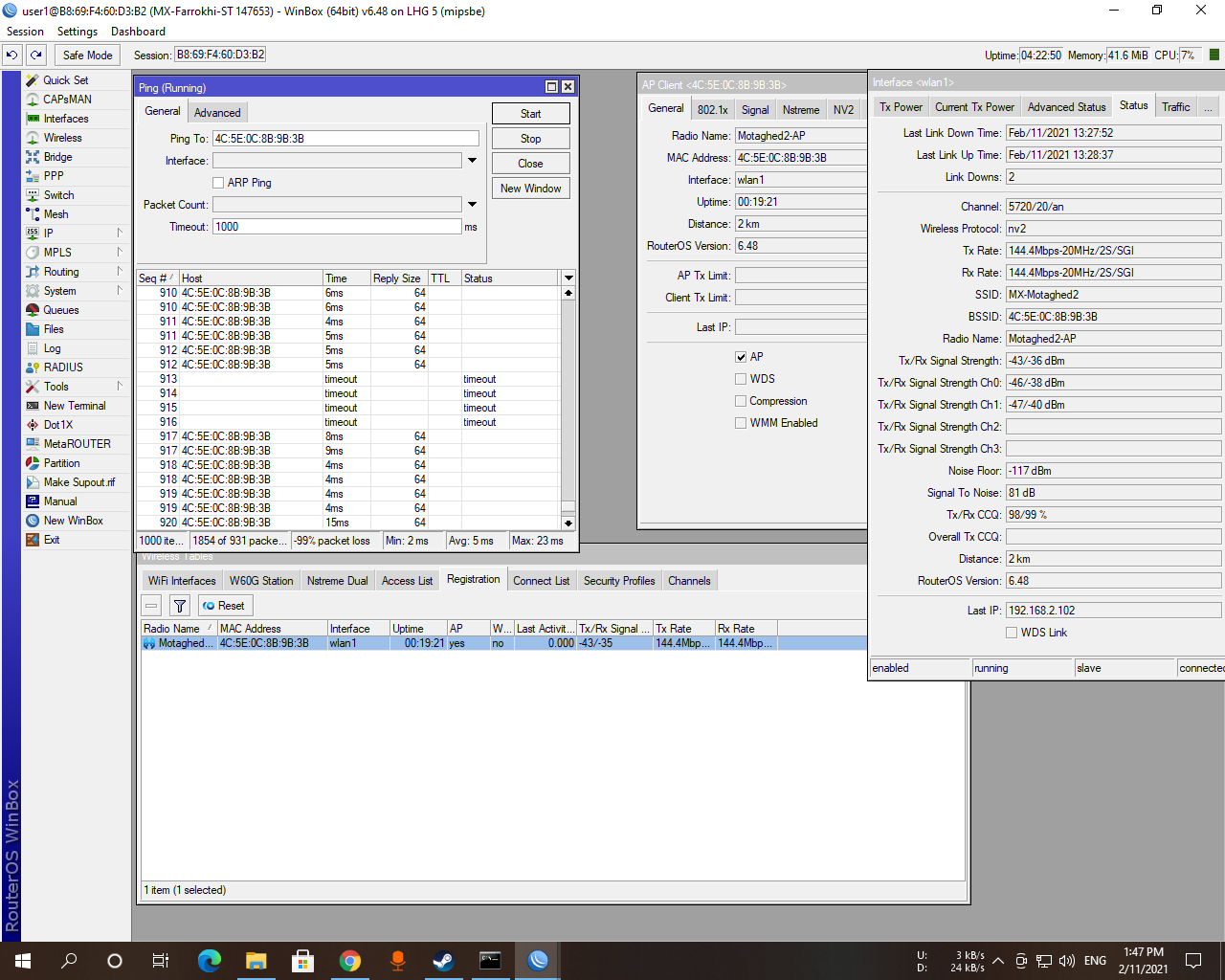
Task: Open the Packet Count dropdown
Action: click(x=472, y=204)
